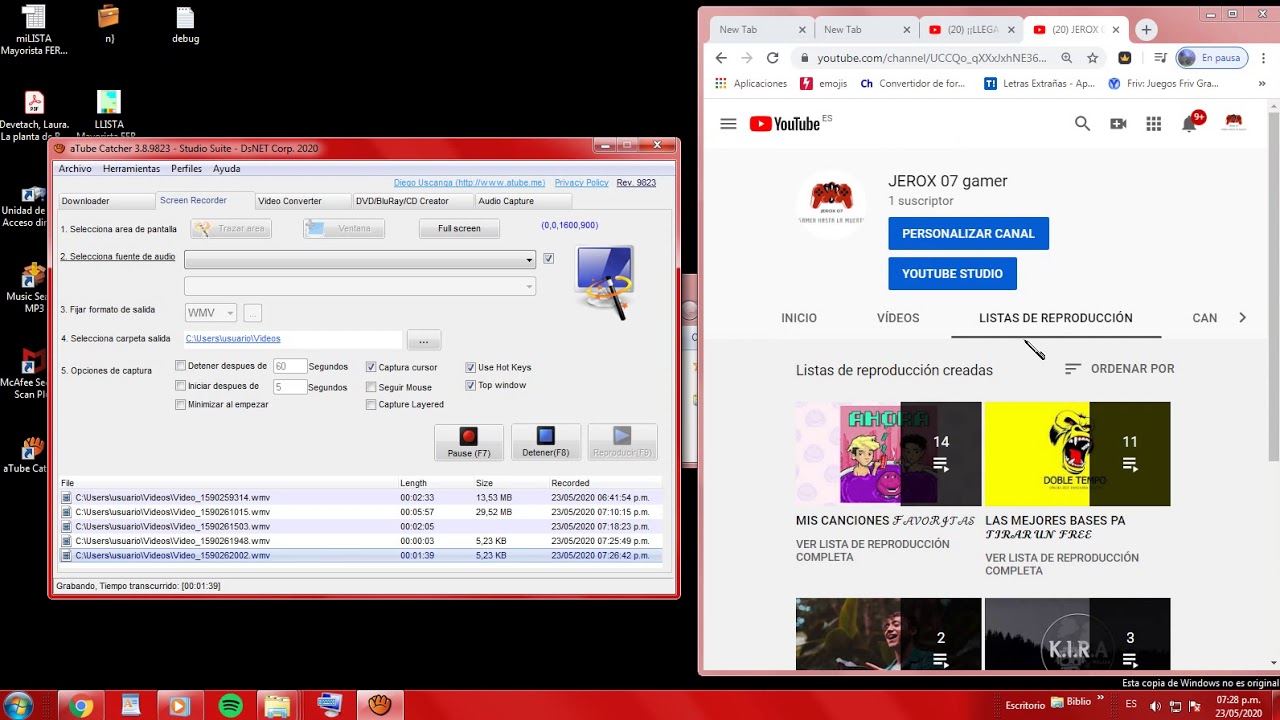
Task: Open MIS CANCIONES FAVORITAS playlist thumbnail
Action: coord(888,454)
